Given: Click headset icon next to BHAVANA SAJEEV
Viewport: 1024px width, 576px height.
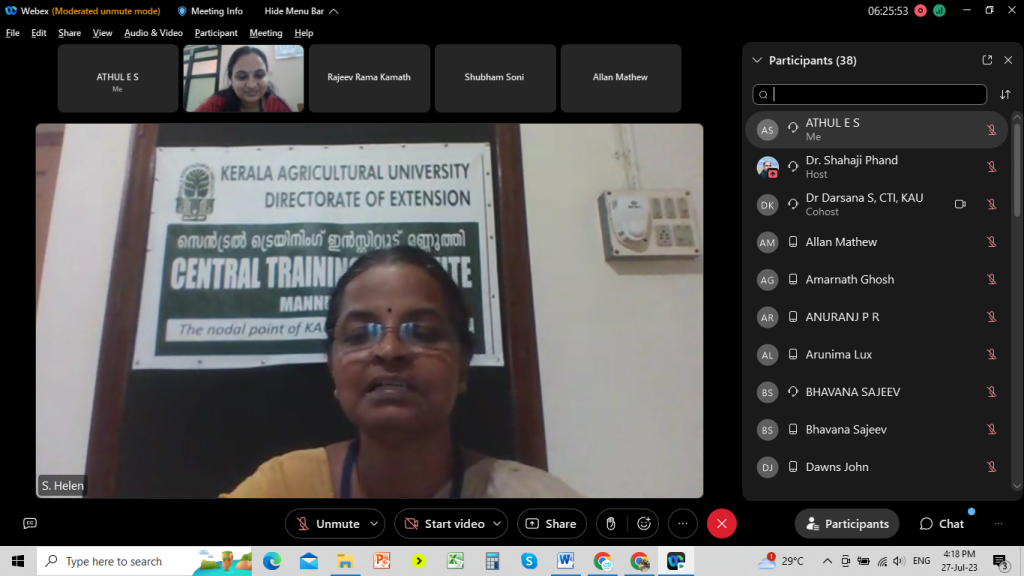Looking at the screenshot, I should click(793, 392).
